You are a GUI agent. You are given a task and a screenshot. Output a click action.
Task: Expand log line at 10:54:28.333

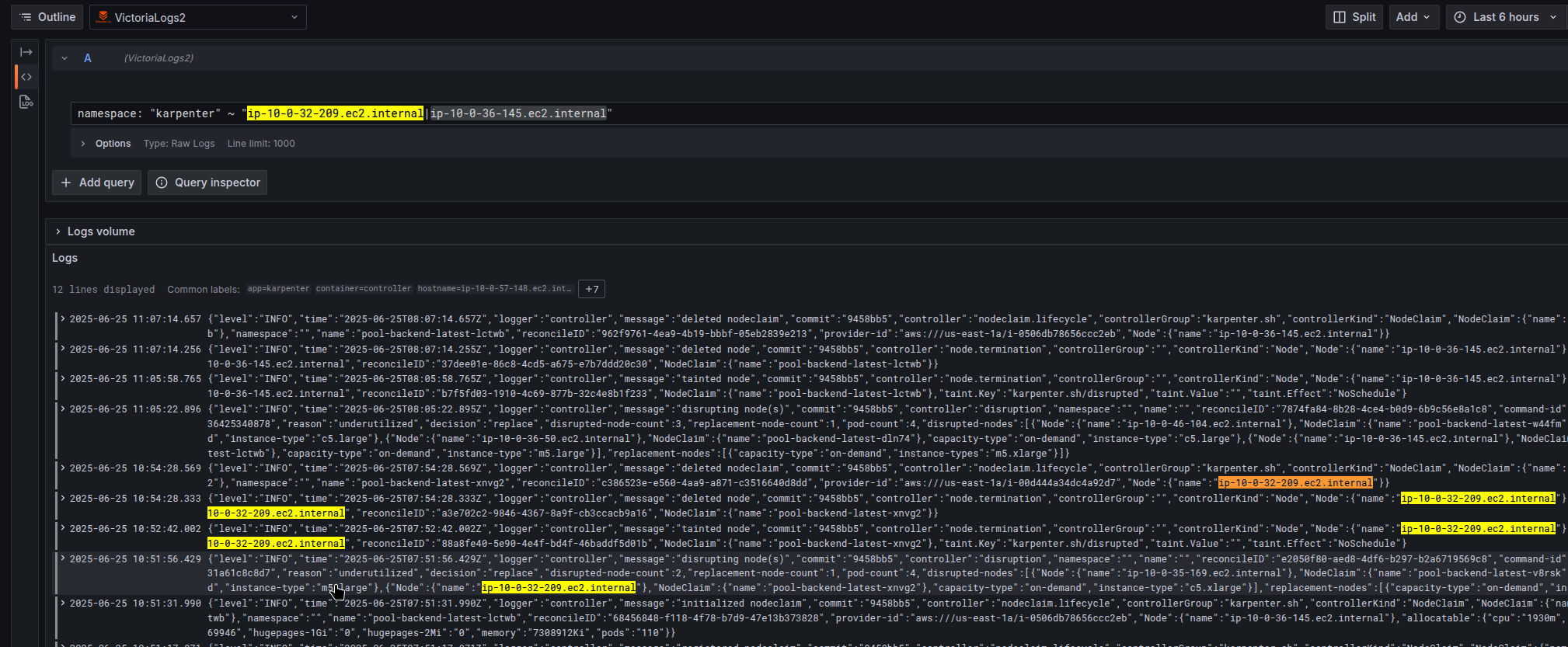[x=63, y=498]
